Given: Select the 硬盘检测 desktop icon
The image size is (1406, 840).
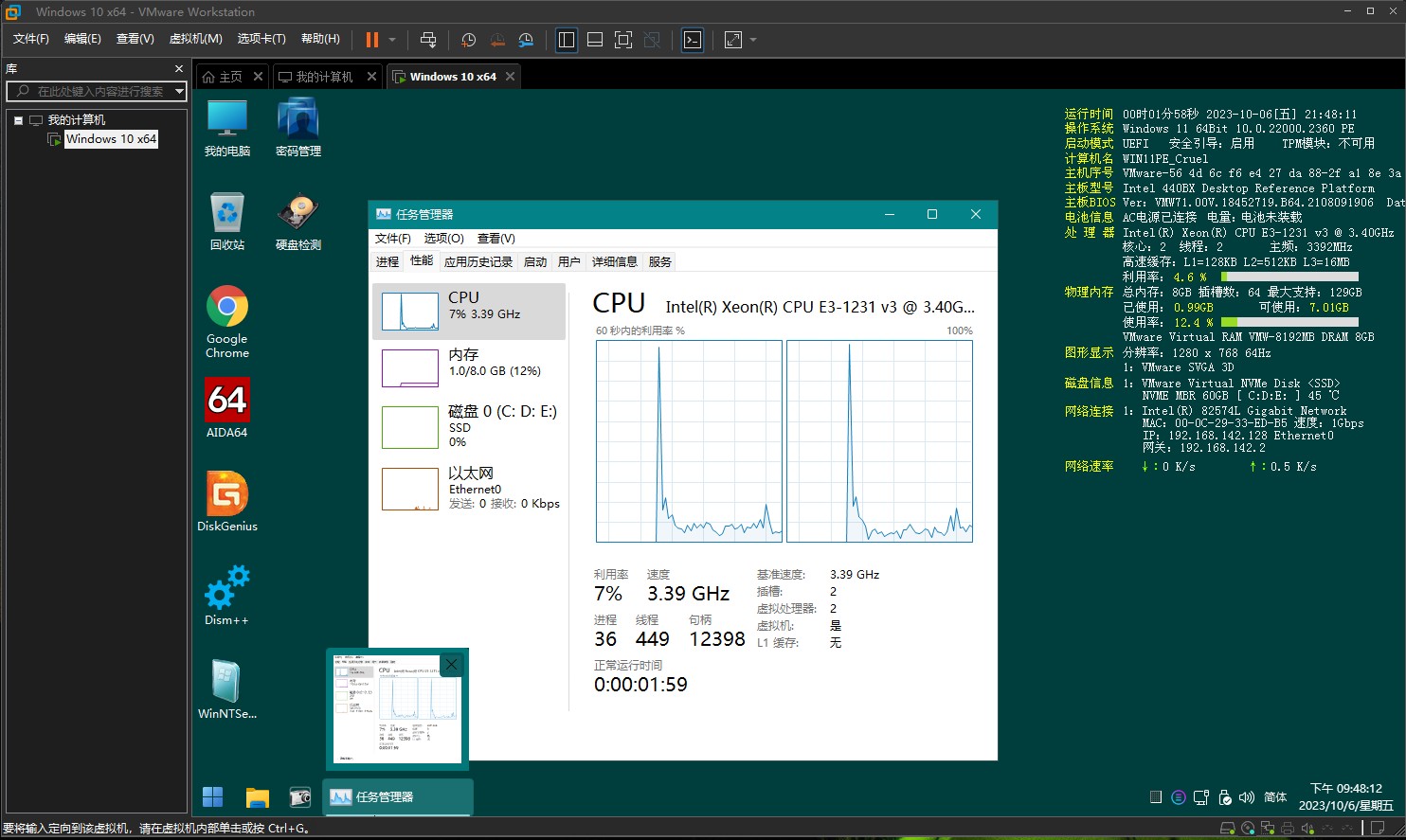Looking at the screenshot, I should tap(298, 222).
